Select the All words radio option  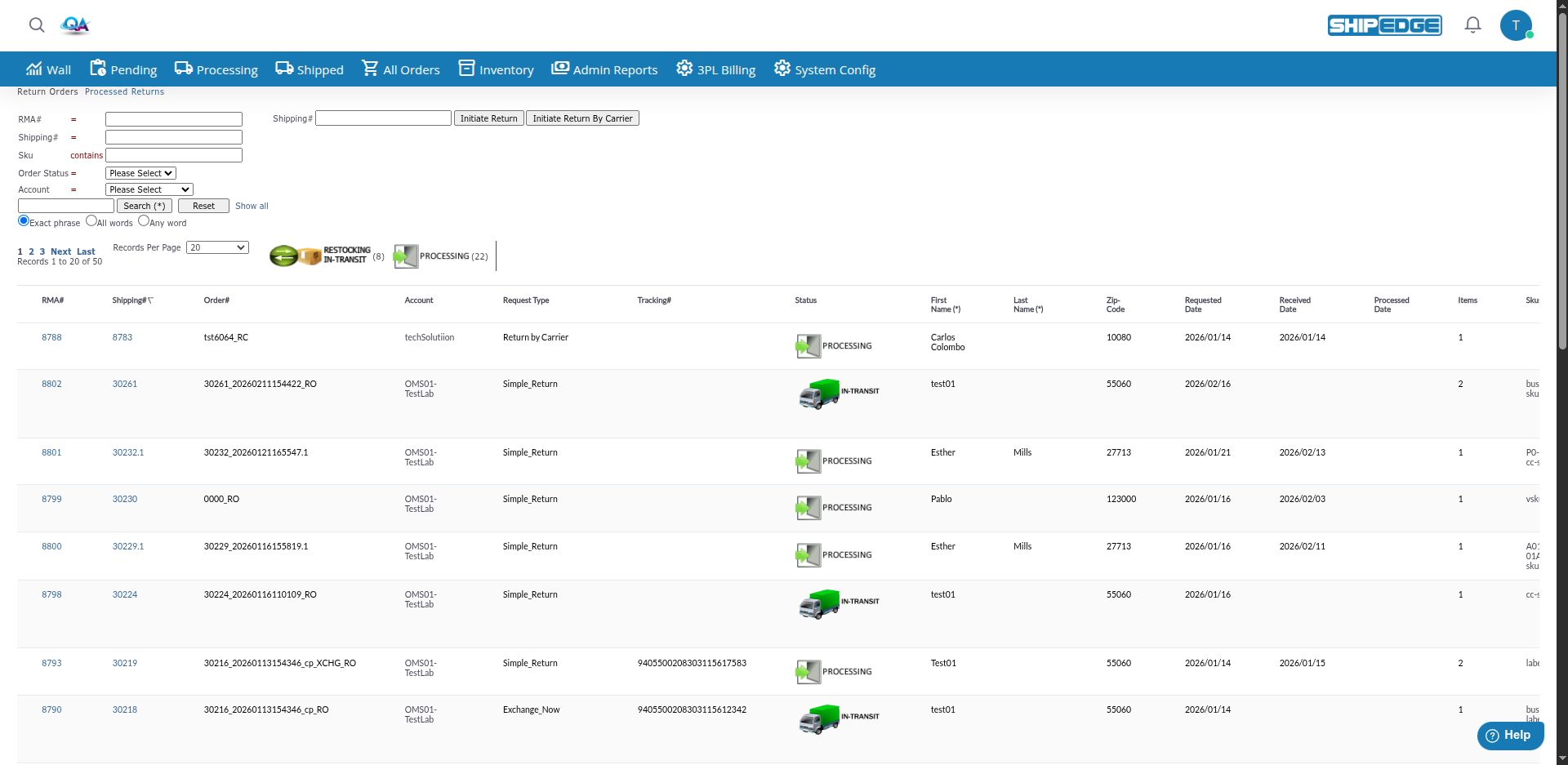coord(91,221)
